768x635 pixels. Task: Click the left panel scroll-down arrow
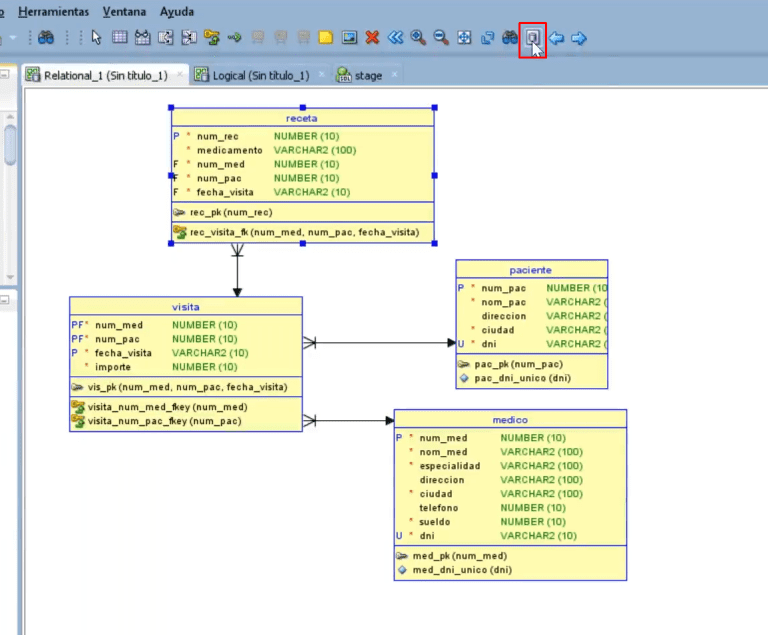tap(10, 277)
